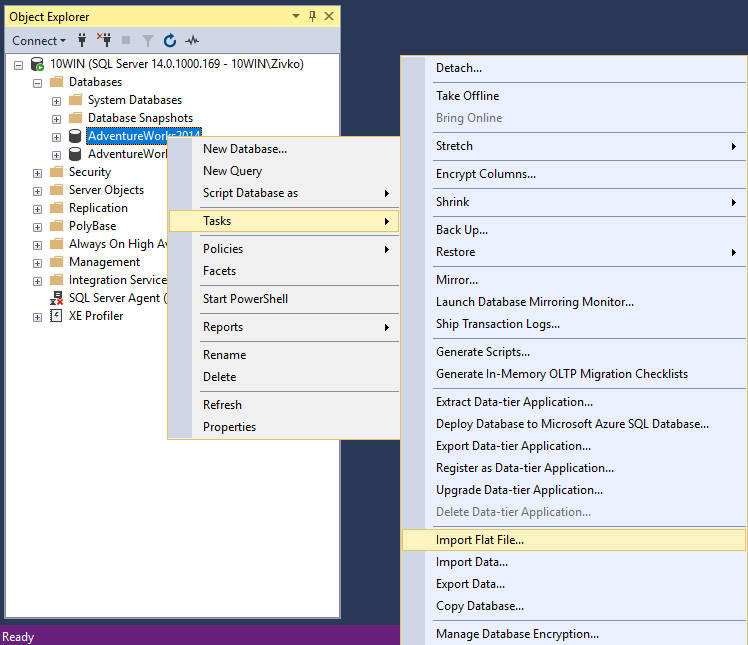
Task: Expand the Security folder node
Action: [x=38, y=172]
